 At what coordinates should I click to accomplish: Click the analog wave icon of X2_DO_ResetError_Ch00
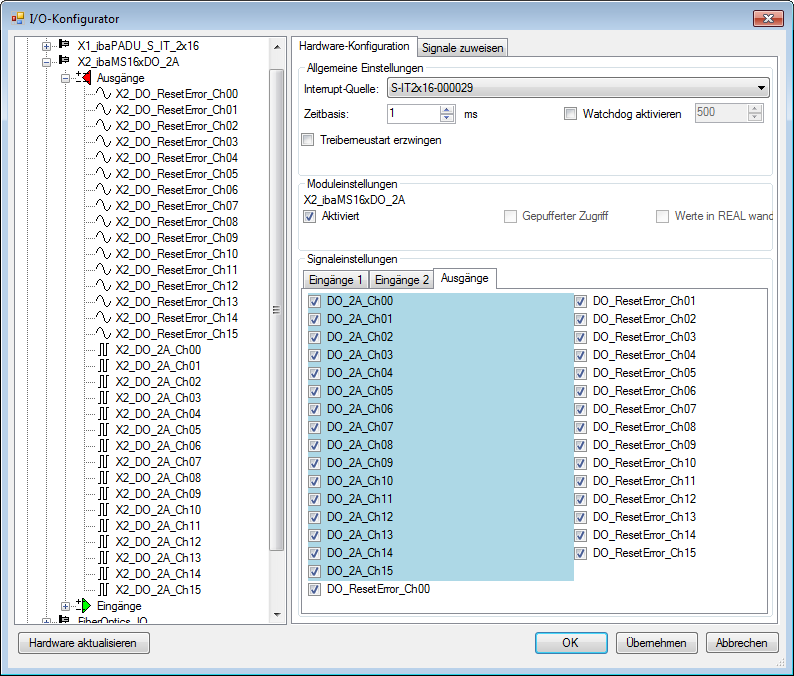(103, 94)
